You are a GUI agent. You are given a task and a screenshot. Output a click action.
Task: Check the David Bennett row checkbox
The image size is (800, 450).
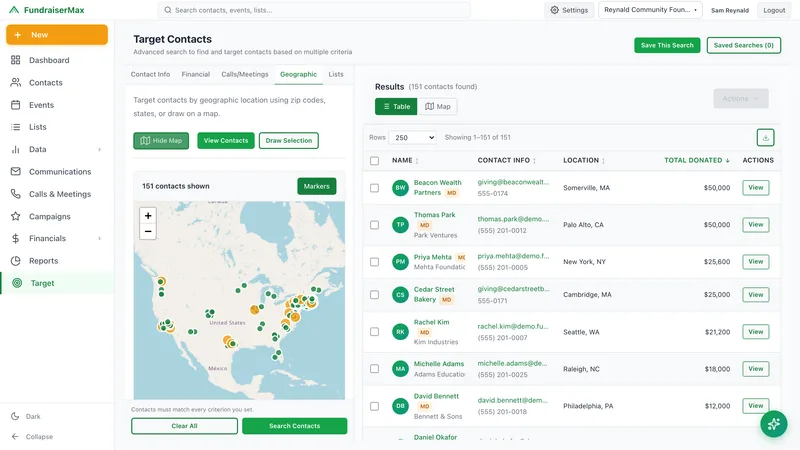coord(374,406)
